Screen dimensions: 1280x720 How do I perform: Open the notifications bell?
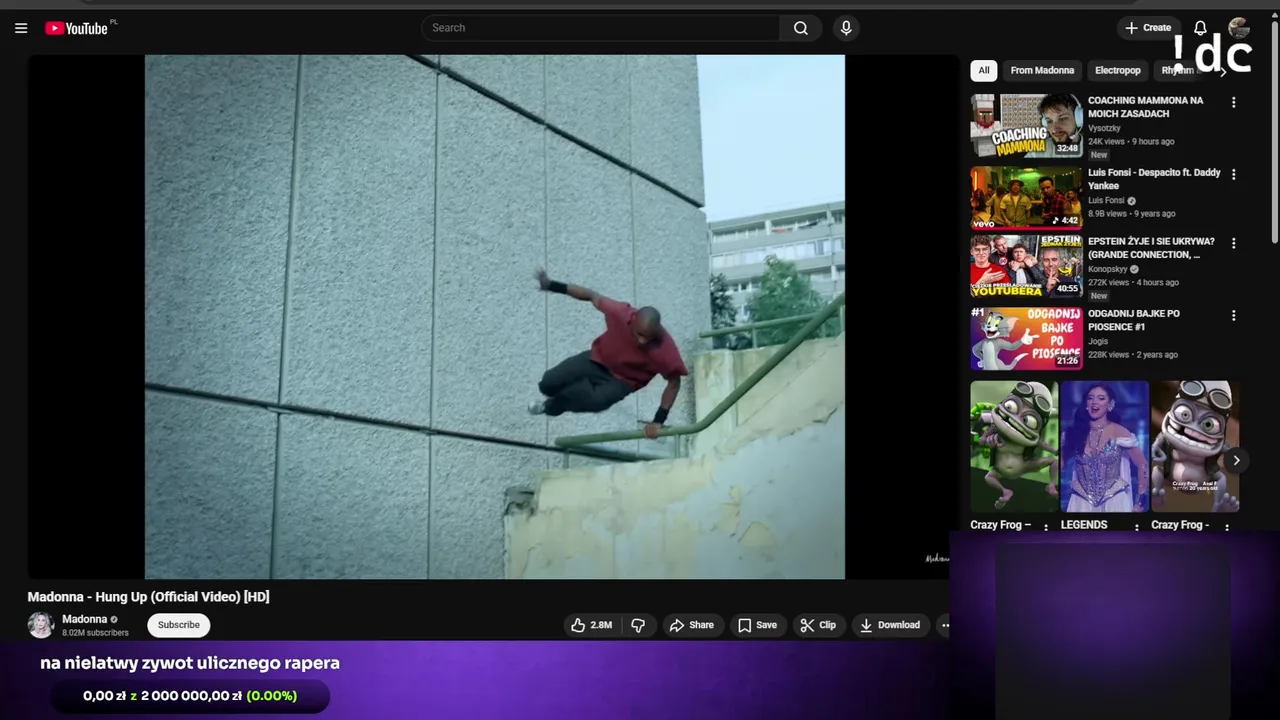click(1200, 28)
